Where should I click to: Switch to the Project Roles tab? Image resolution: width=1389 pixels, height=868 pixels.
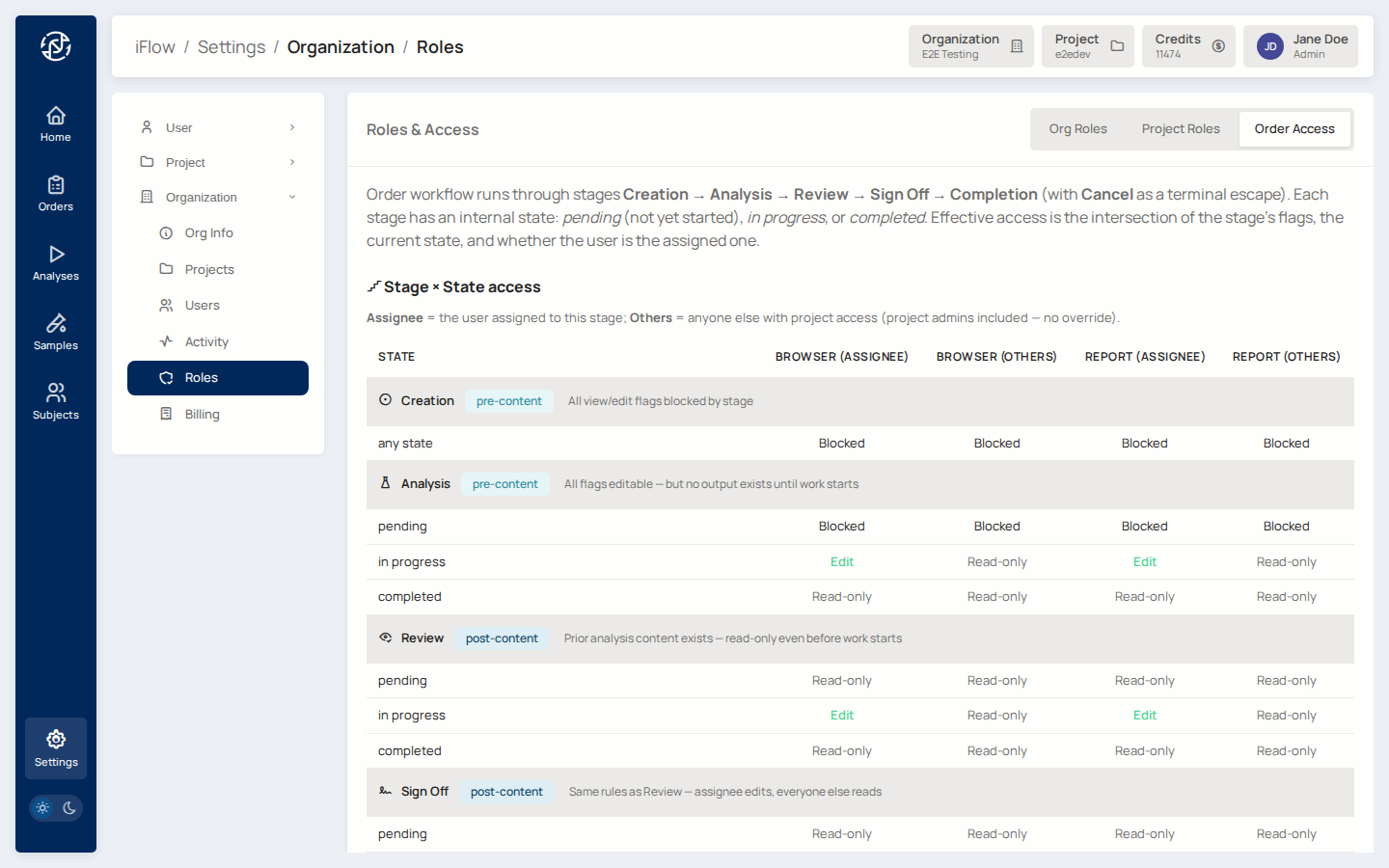click(x=1180, y=129)
